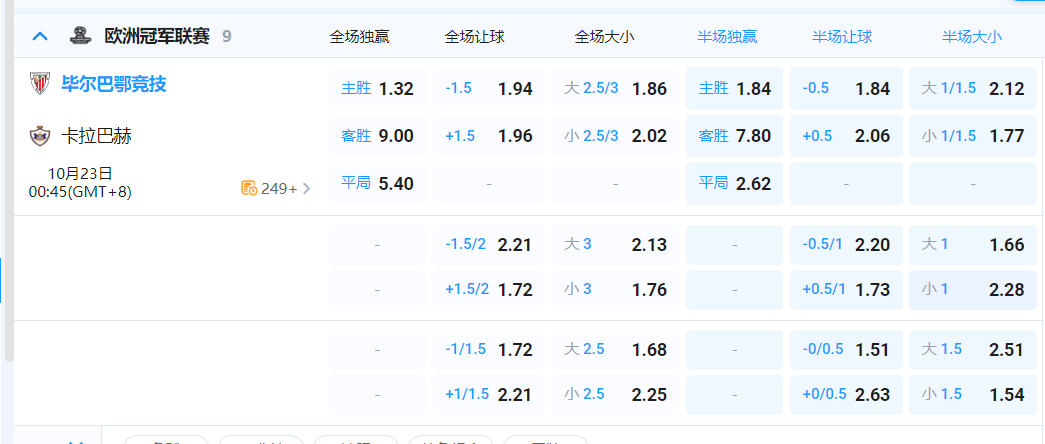Open 卡拉巴赫 team name link
Viewport: 1045px width, 444px height.
[100, 135]
